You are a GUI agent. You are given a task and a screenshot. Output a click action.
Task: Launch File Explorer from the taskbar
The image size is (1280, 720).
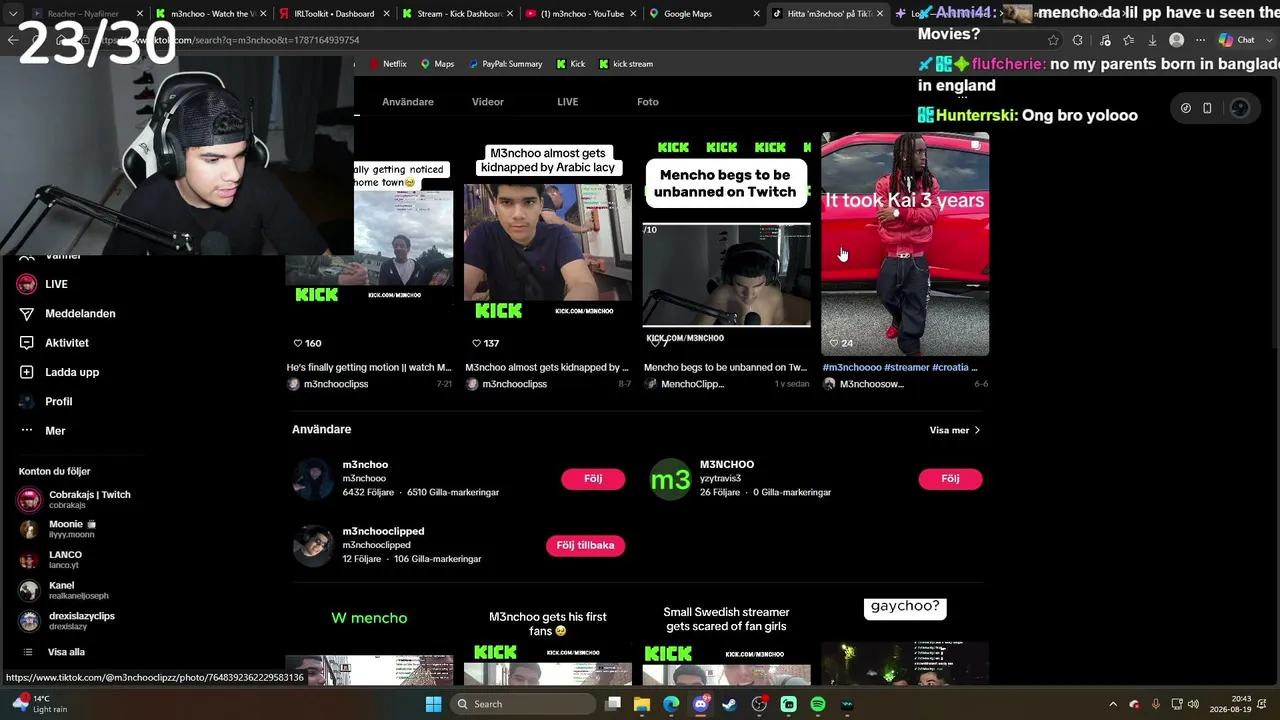coord(642,704)
